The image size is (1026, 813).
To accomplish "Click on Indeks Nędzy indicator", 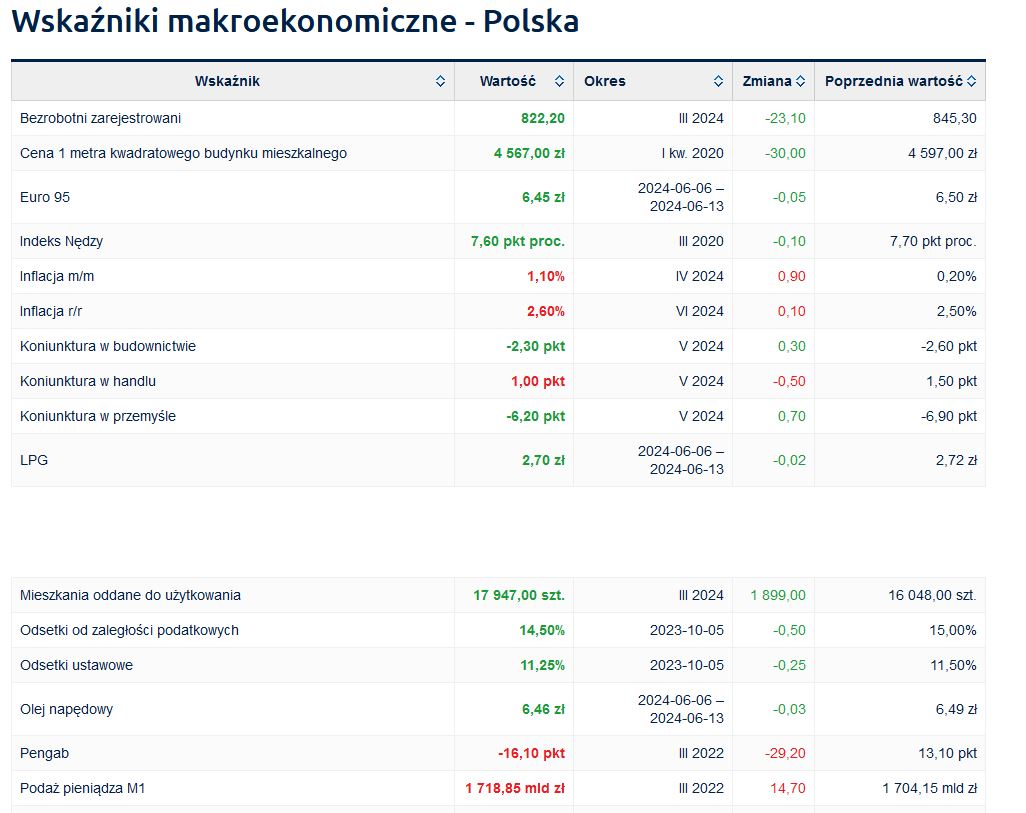I will coord(61,241).
